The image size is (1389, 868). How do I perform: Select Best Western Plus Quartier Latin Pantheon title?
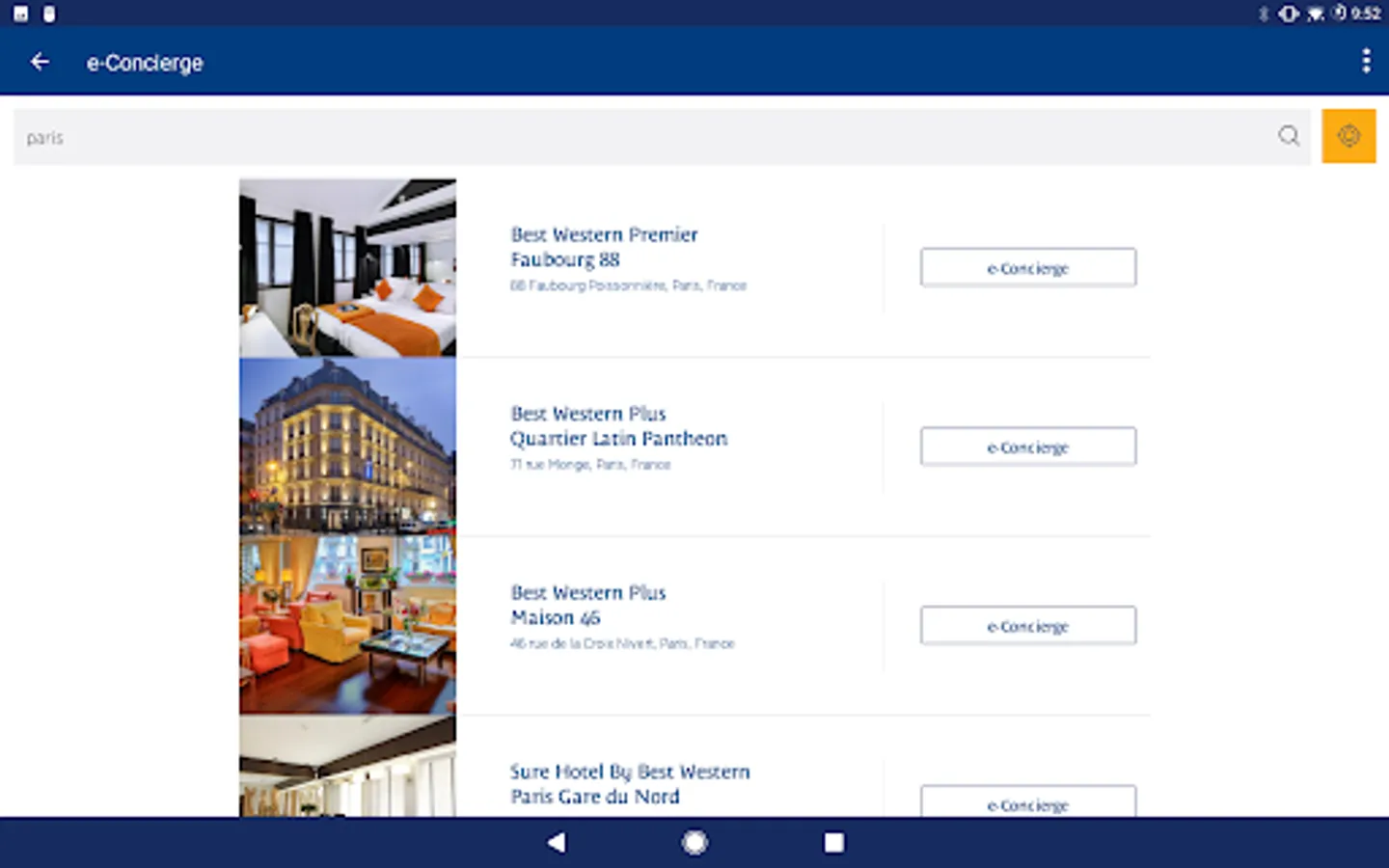tap(618, 426)
